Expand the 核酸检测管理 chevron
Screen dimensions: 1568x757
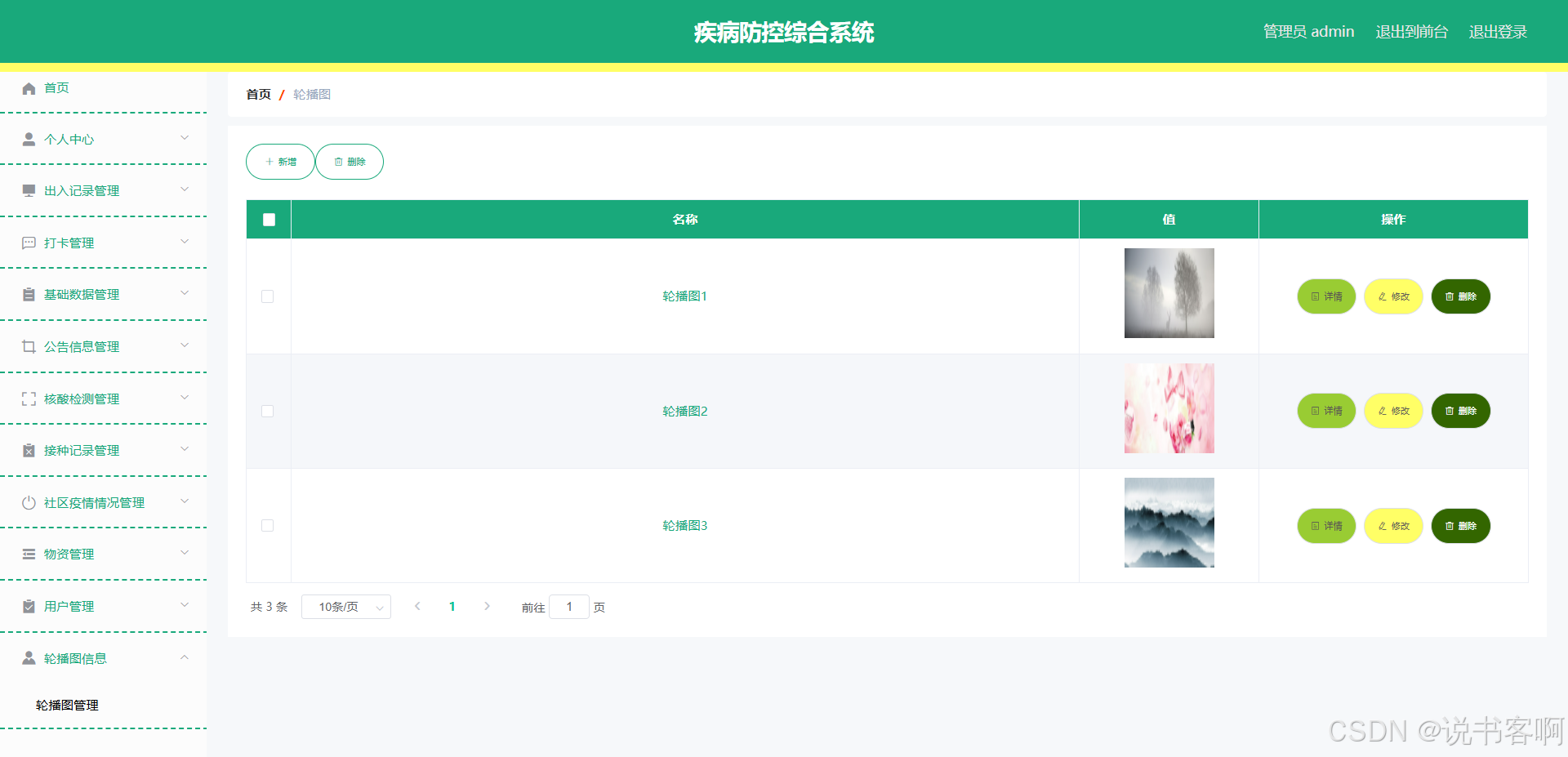(x=185, y=398)
